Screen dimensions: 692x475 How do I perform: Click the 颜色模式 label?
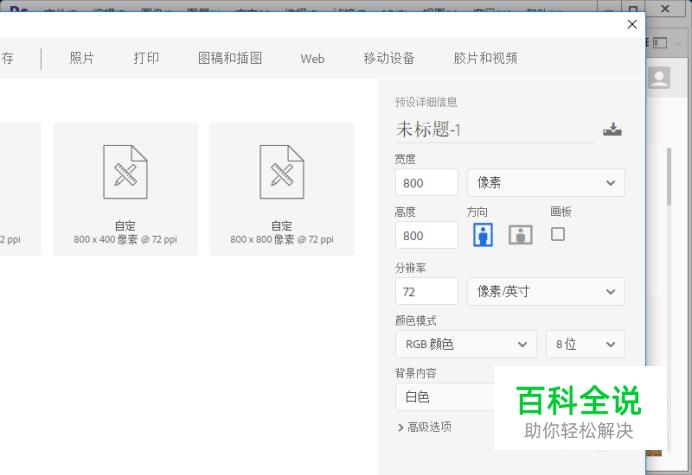click(x=416, y=320)
